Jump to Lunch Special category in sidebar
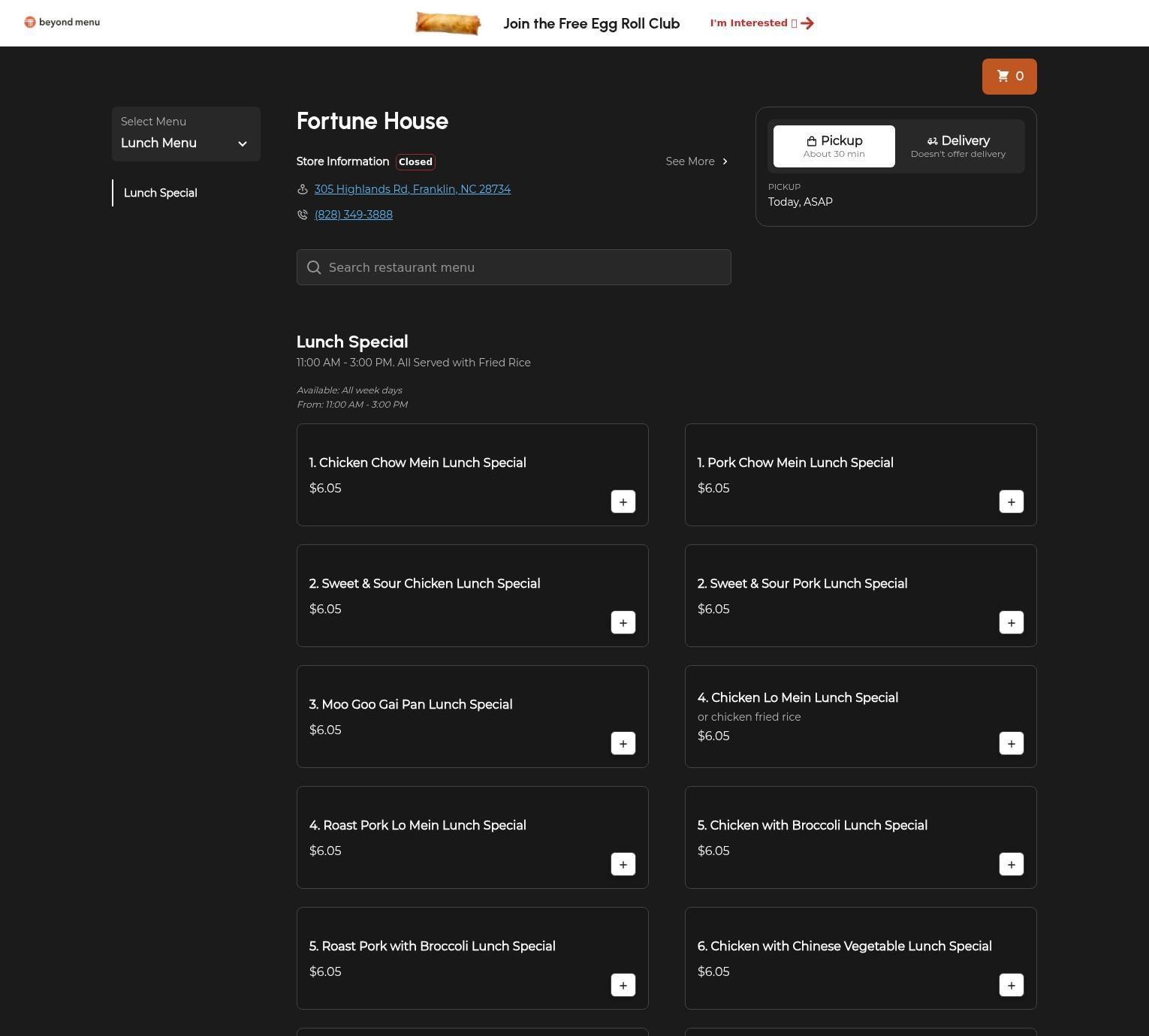Image resolution: width=1149 pixels, height=1036 pixels. (x=161, y=193)
